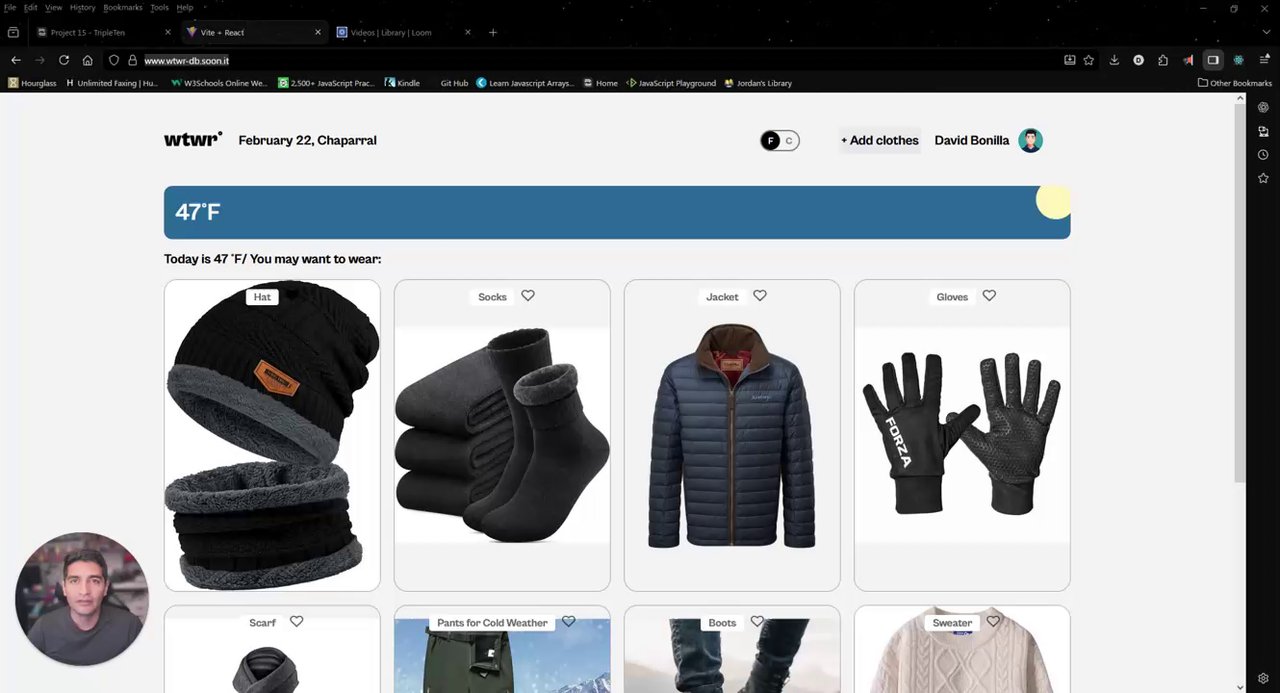Open the bookmarks star sidebar icon
The image size is (1280, 693).
[1263, 178]
